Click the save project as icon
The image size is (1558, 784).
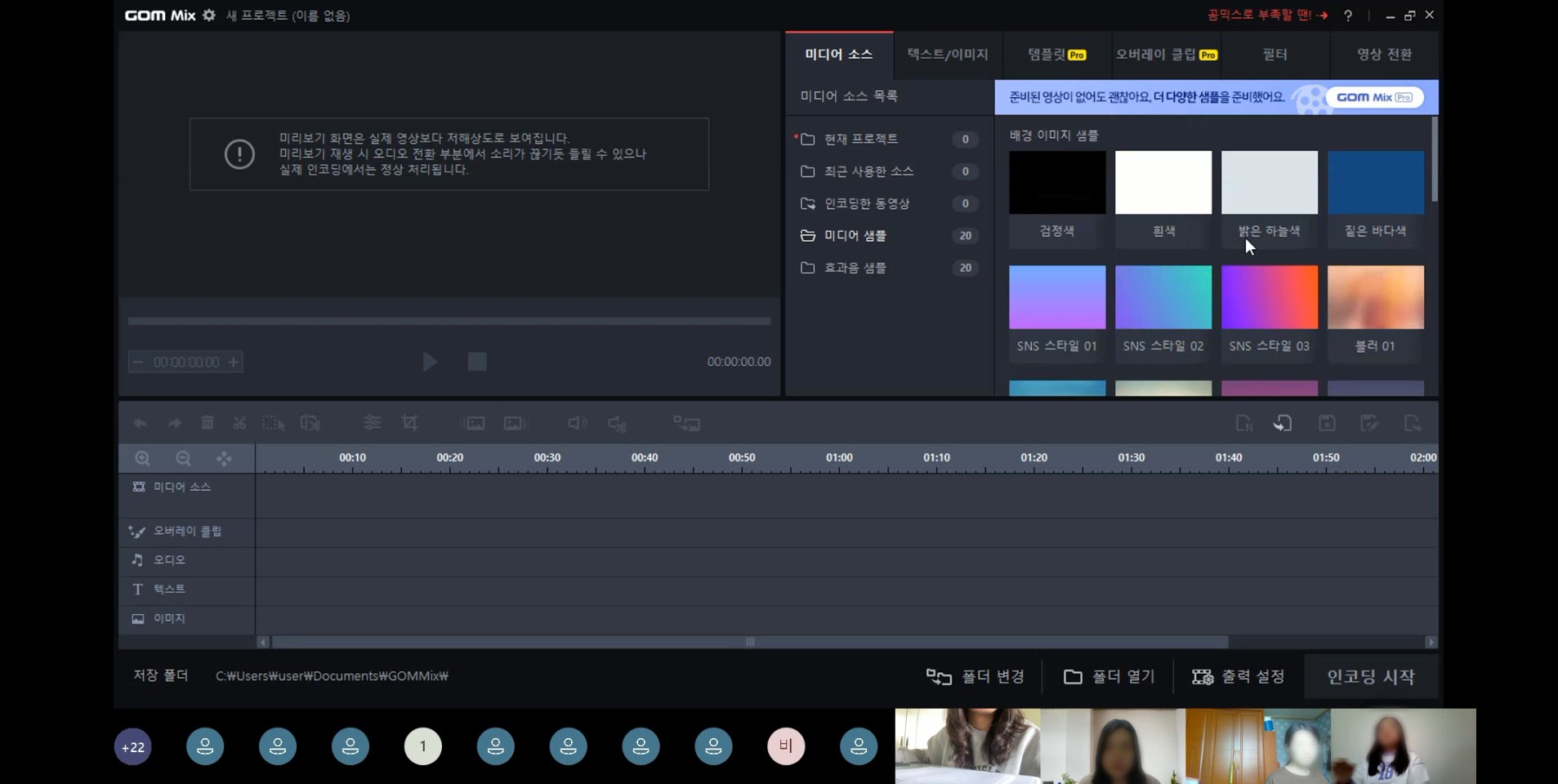click(1369, 423)
